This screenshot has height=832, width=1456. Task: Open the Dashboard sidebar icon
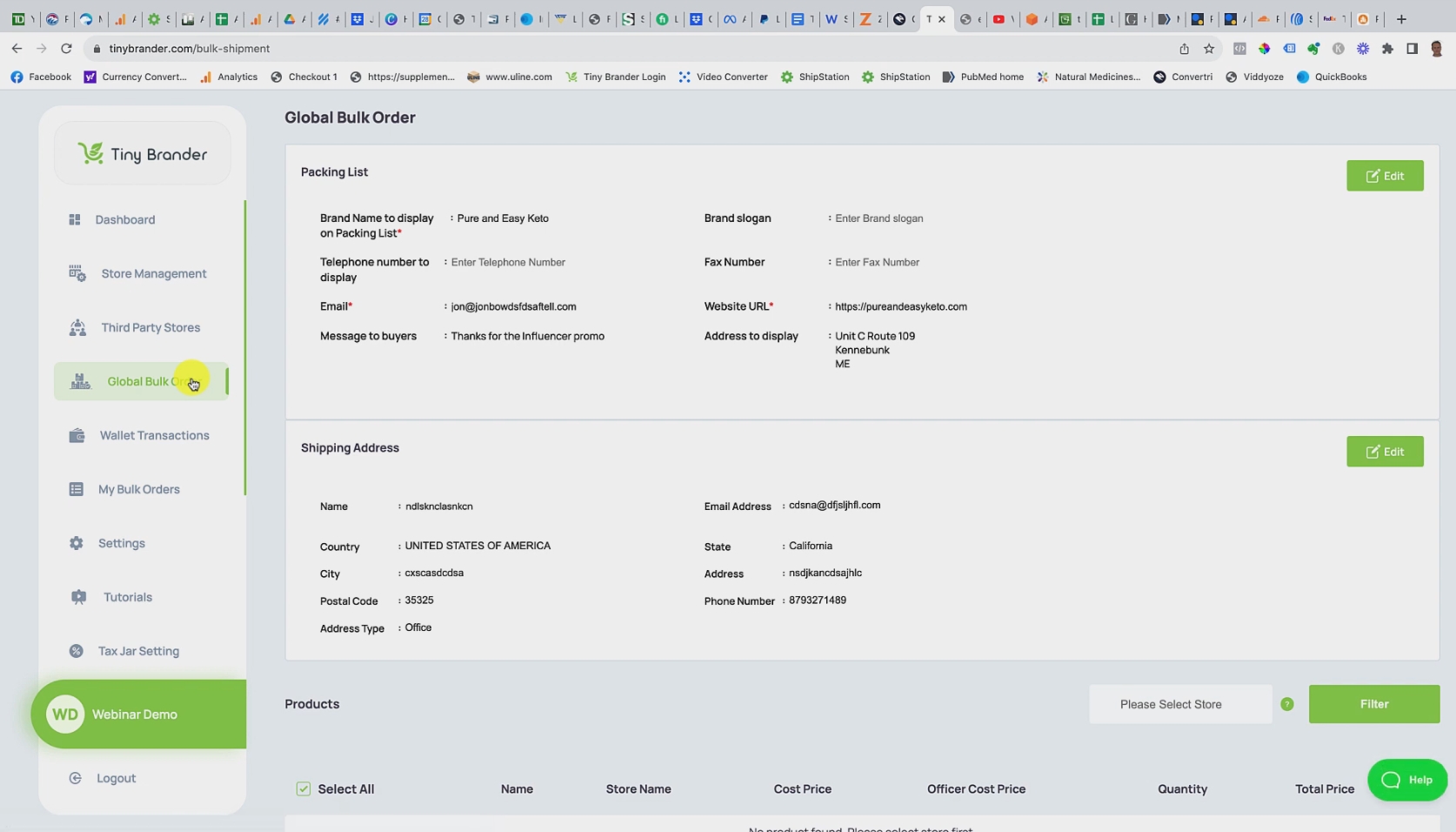76,219
